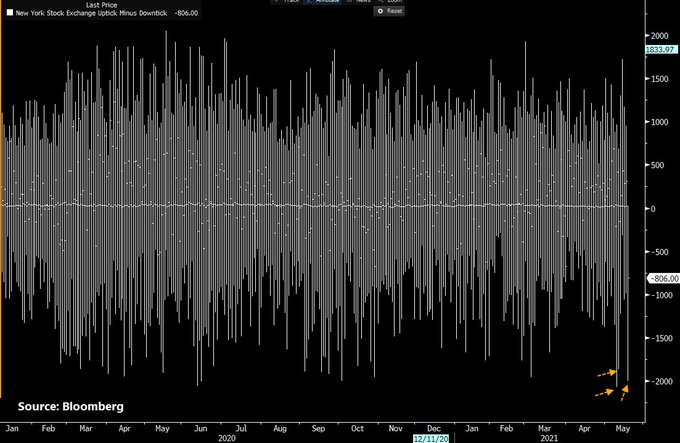
Task: Click the 2000 label on the price axis
Action: [659, 36]
